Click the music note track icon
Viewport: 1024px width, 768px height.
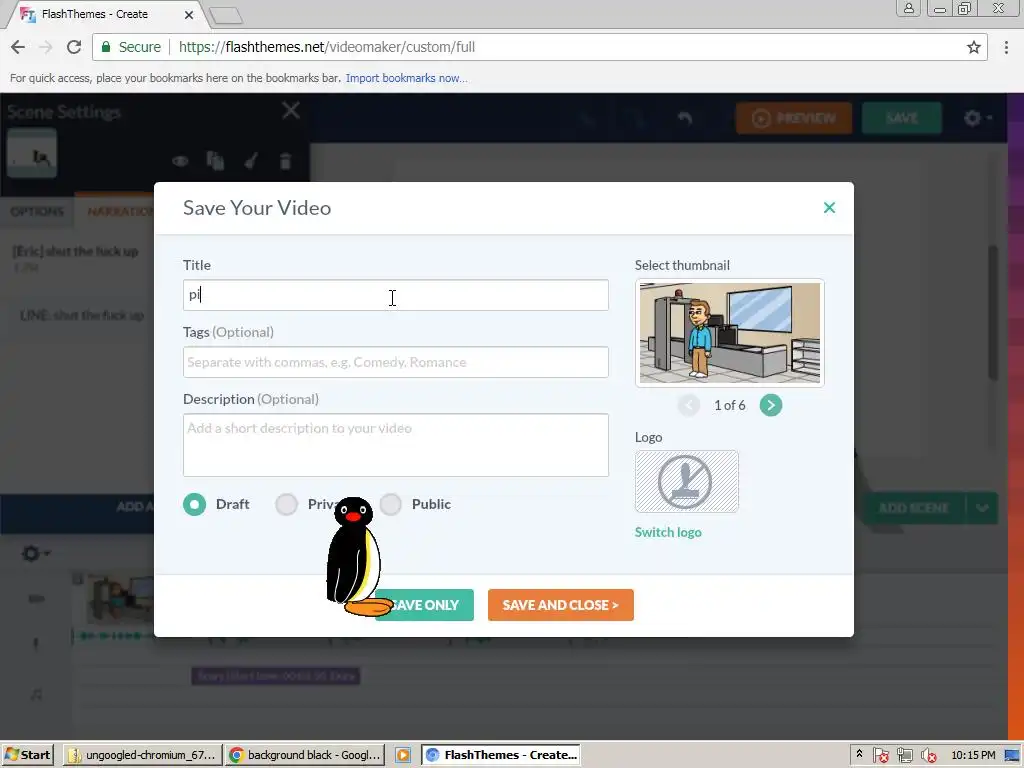tap(37, 694)
